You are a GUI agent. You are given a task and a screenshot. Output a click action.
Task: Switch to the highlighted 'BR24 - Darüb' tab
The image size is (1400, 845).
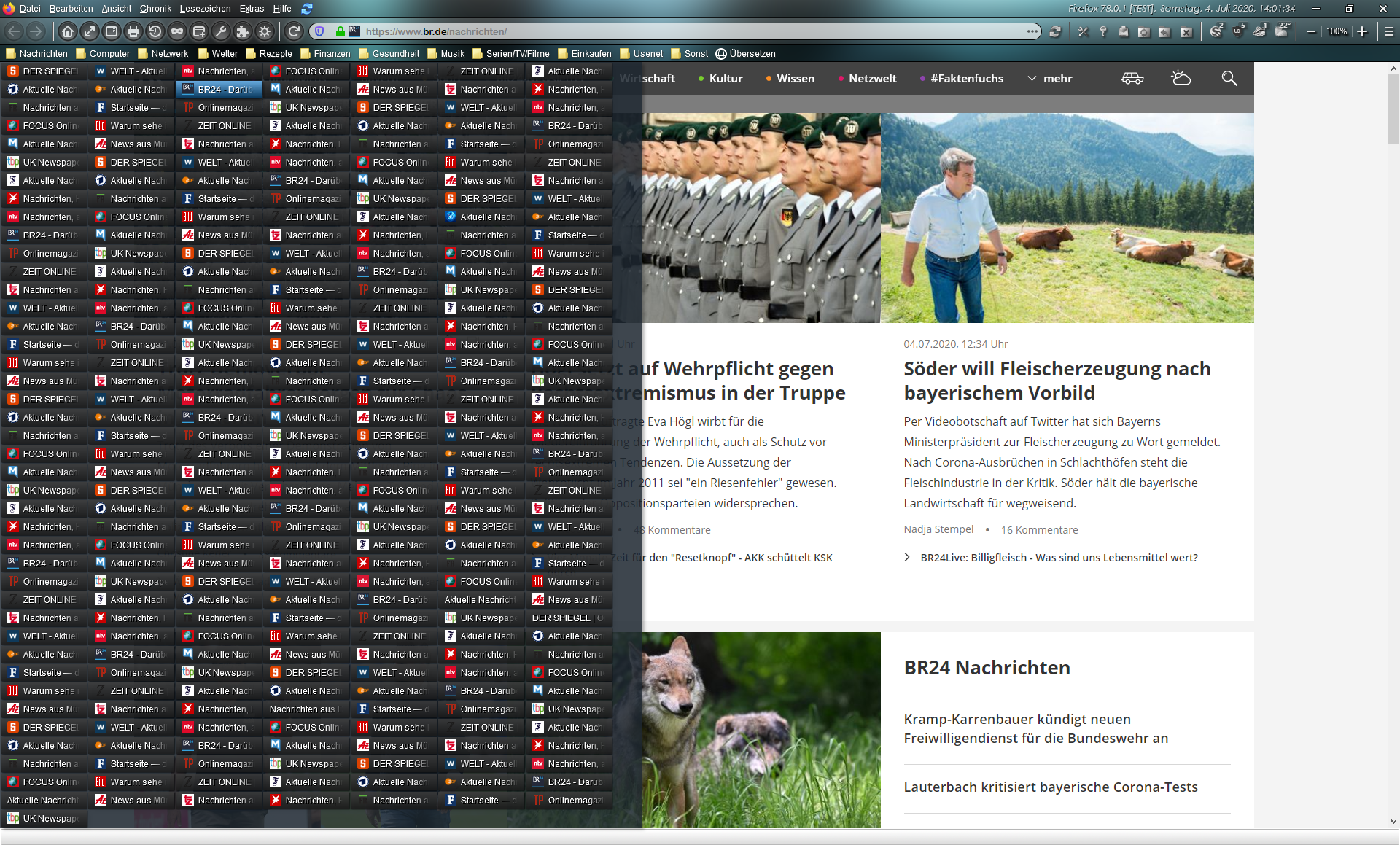coord(218,89)
